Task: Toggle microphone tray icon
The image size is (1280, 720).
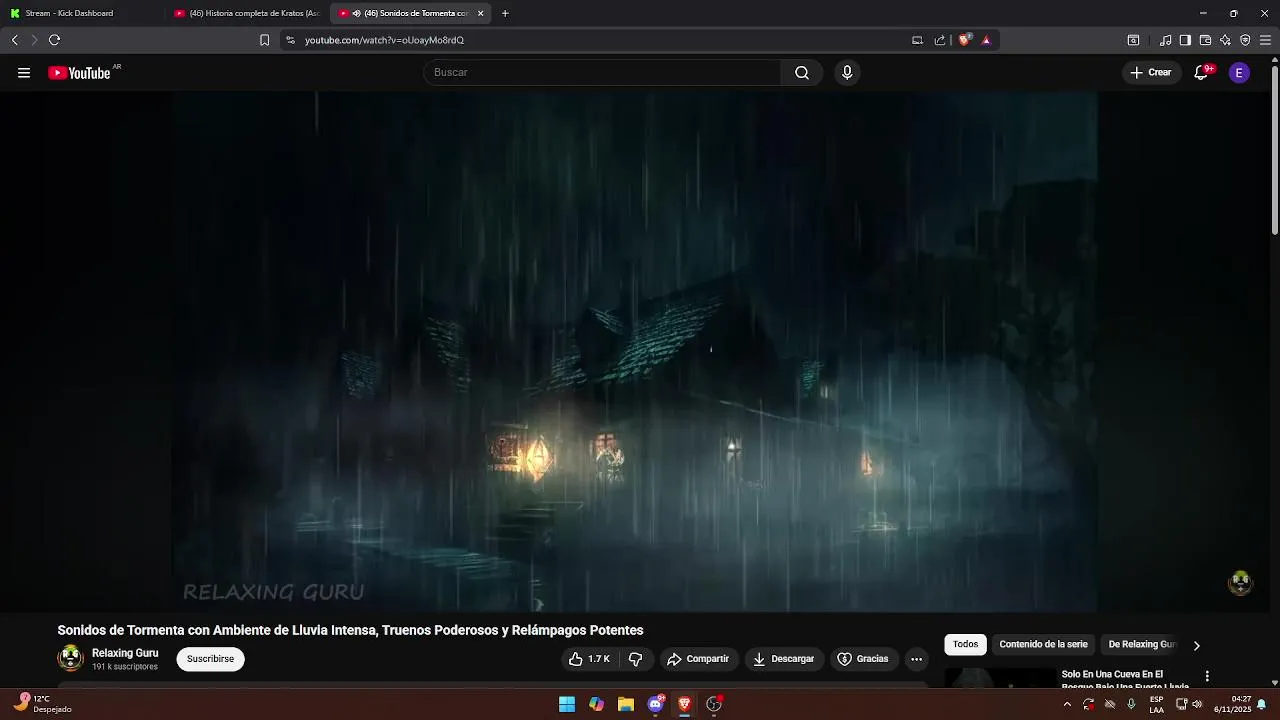Action: click(x=1131, y=704)
